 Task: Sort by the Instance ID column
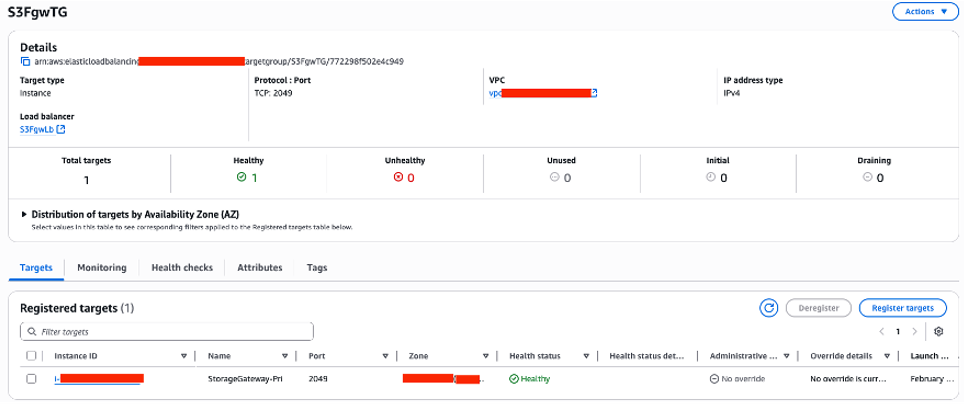pyautogui.click(x=183, y=355)
